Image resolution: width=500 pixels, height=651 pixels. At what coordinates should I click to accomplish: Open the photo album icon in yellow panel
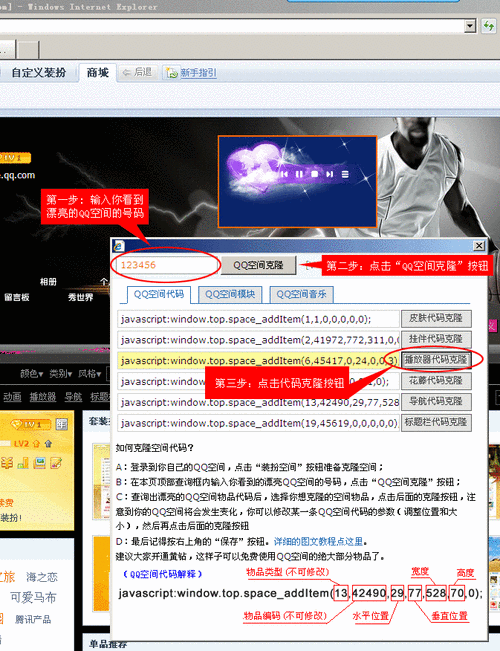[x=40, y=463]
